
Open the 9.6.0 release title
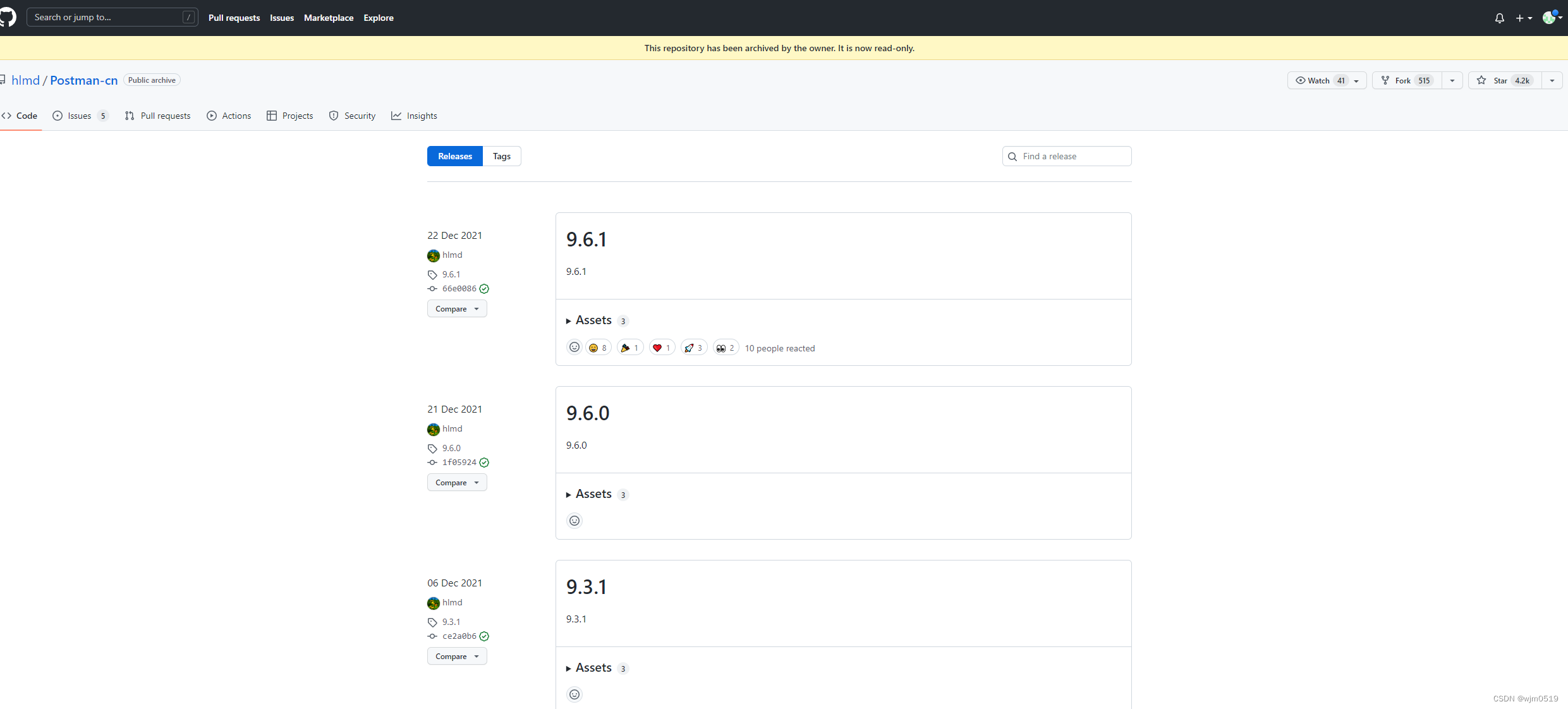point(588,413)
